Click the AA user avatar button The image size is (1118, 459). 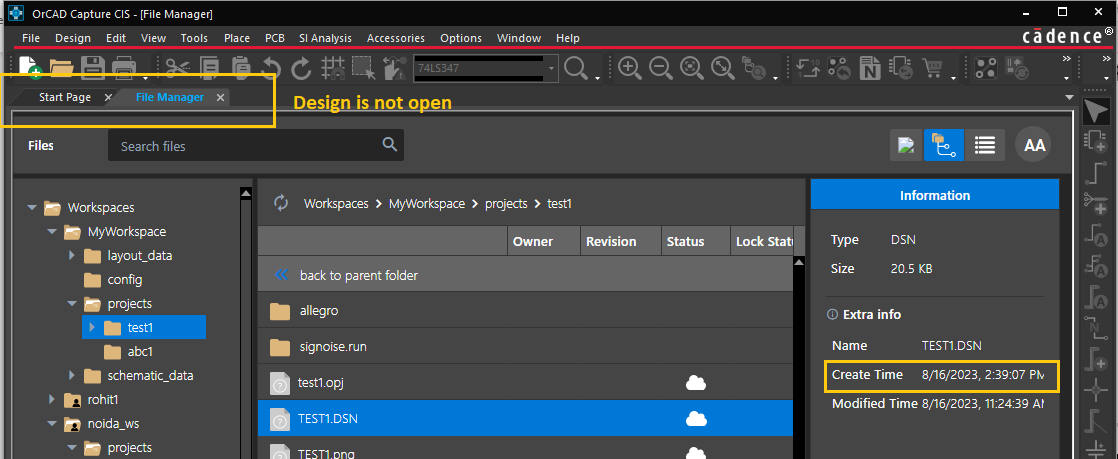[x=1034, y=145]
